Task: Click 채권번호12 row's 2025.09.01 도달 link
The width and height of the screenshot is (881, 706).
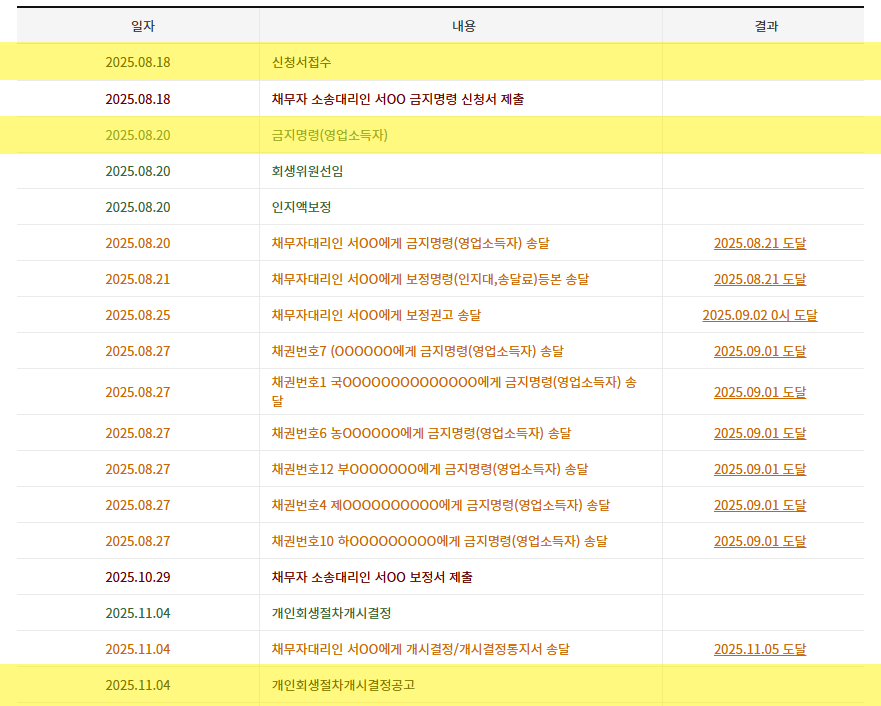Action: click(759, 469)
